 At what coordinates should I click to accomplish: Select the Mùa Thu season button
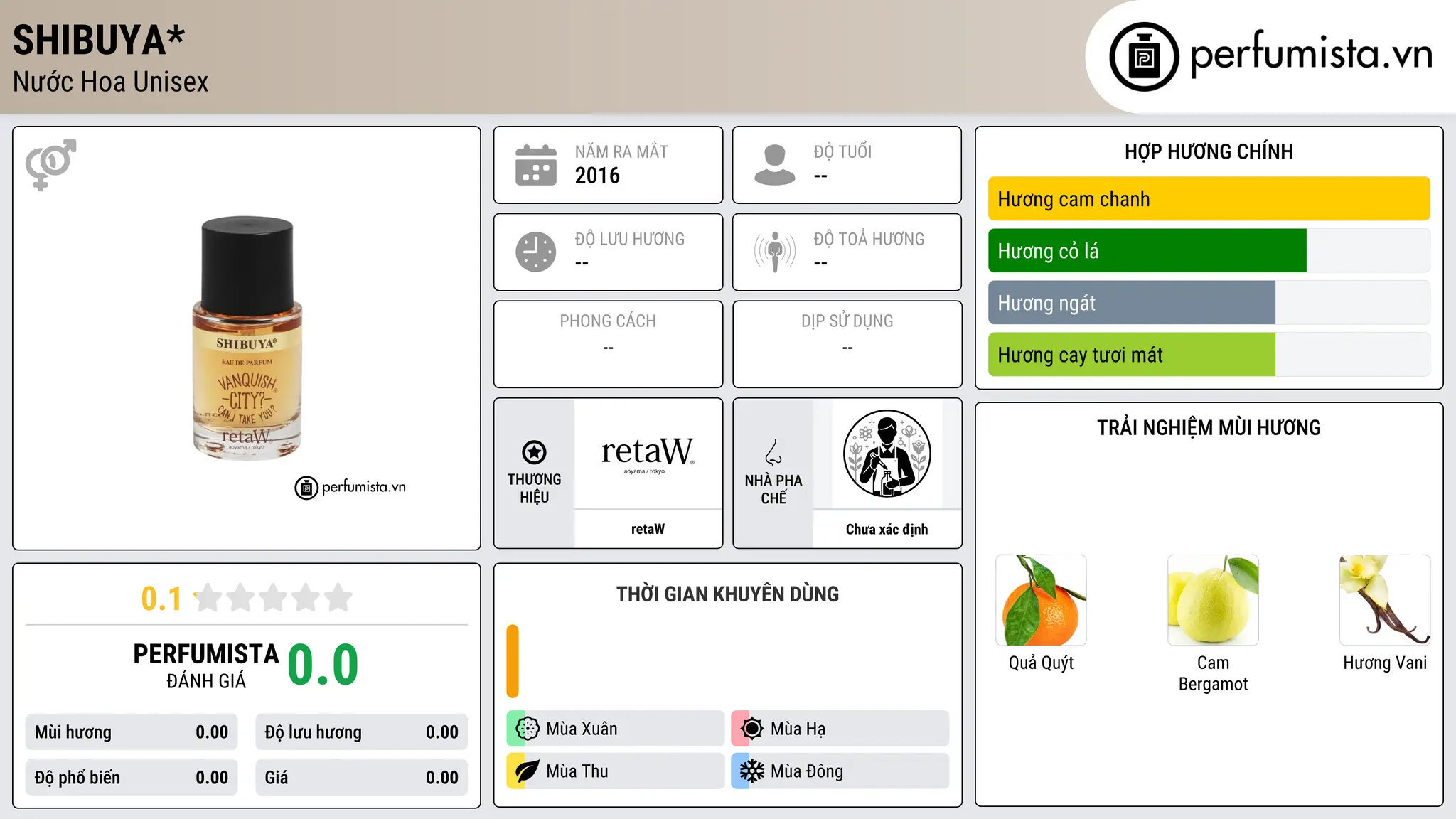[616, 771]
